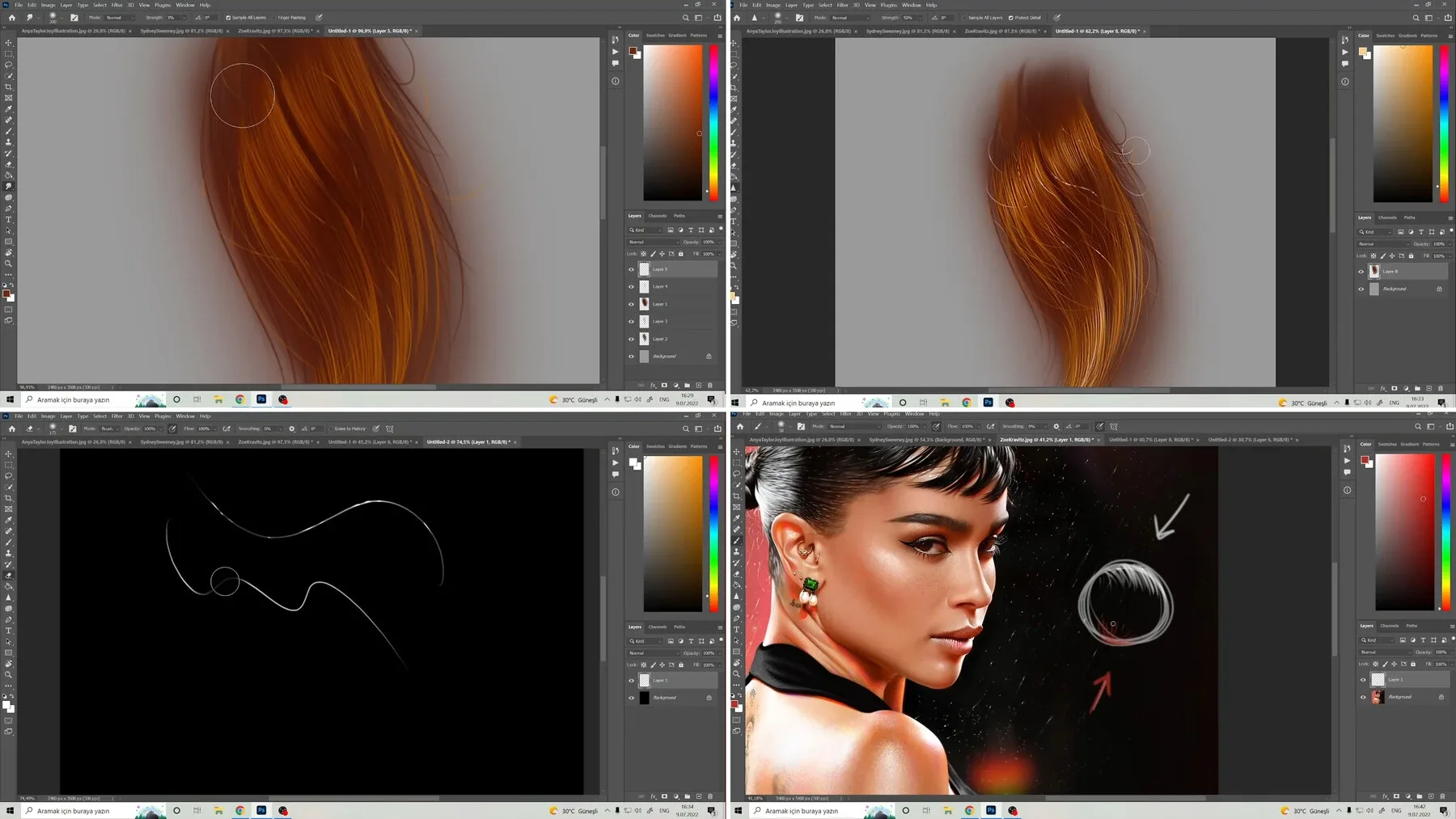Image resolution: width=1456 pixels, height=819 pixels.
Task: Select the Lasso tool in top-left window
Action: (x=9, y=65)
